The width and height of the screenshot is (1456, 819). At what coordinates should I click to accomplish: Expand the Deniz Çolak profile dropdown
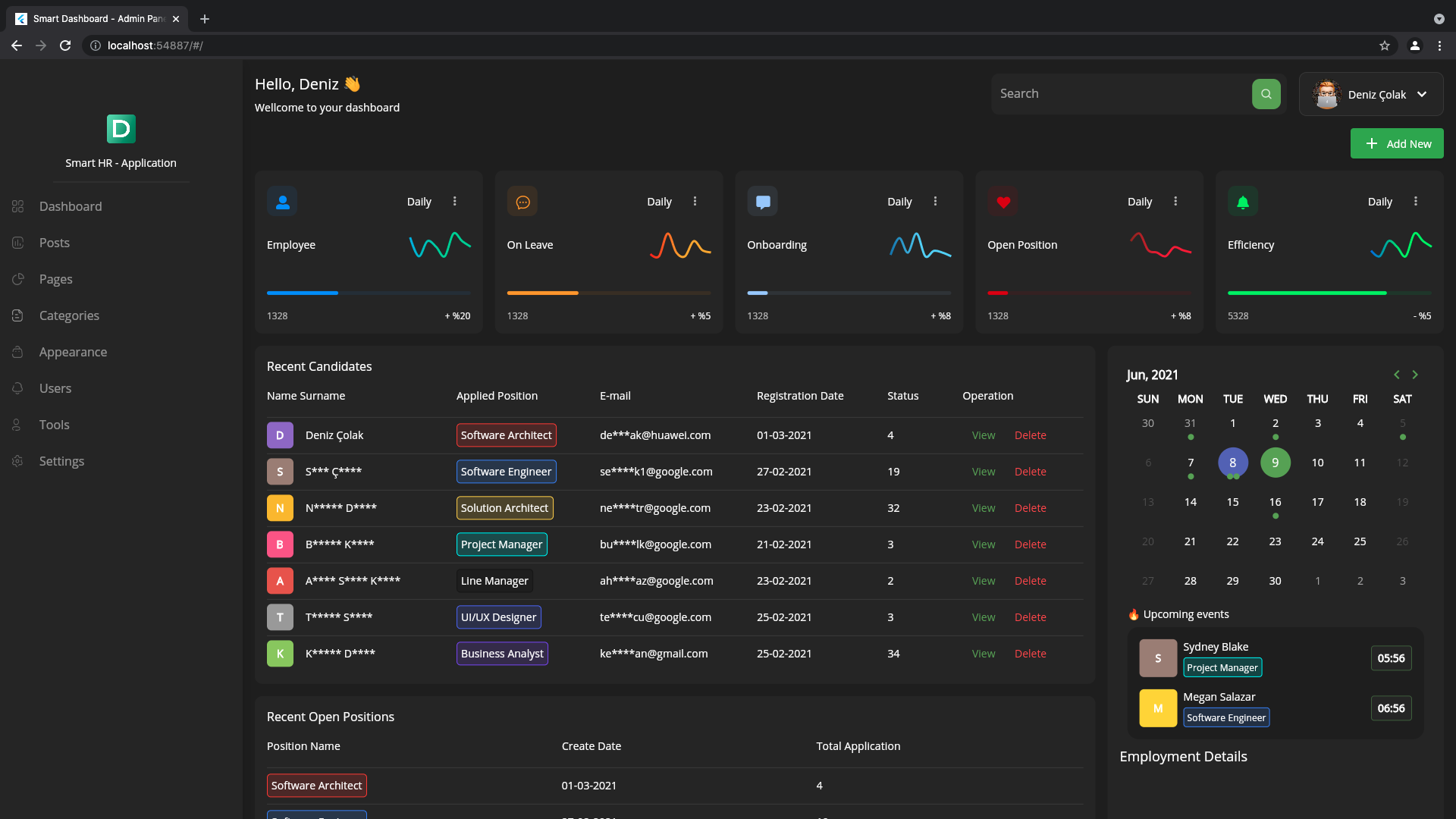pyautogui.click(x=1422, y=94)
